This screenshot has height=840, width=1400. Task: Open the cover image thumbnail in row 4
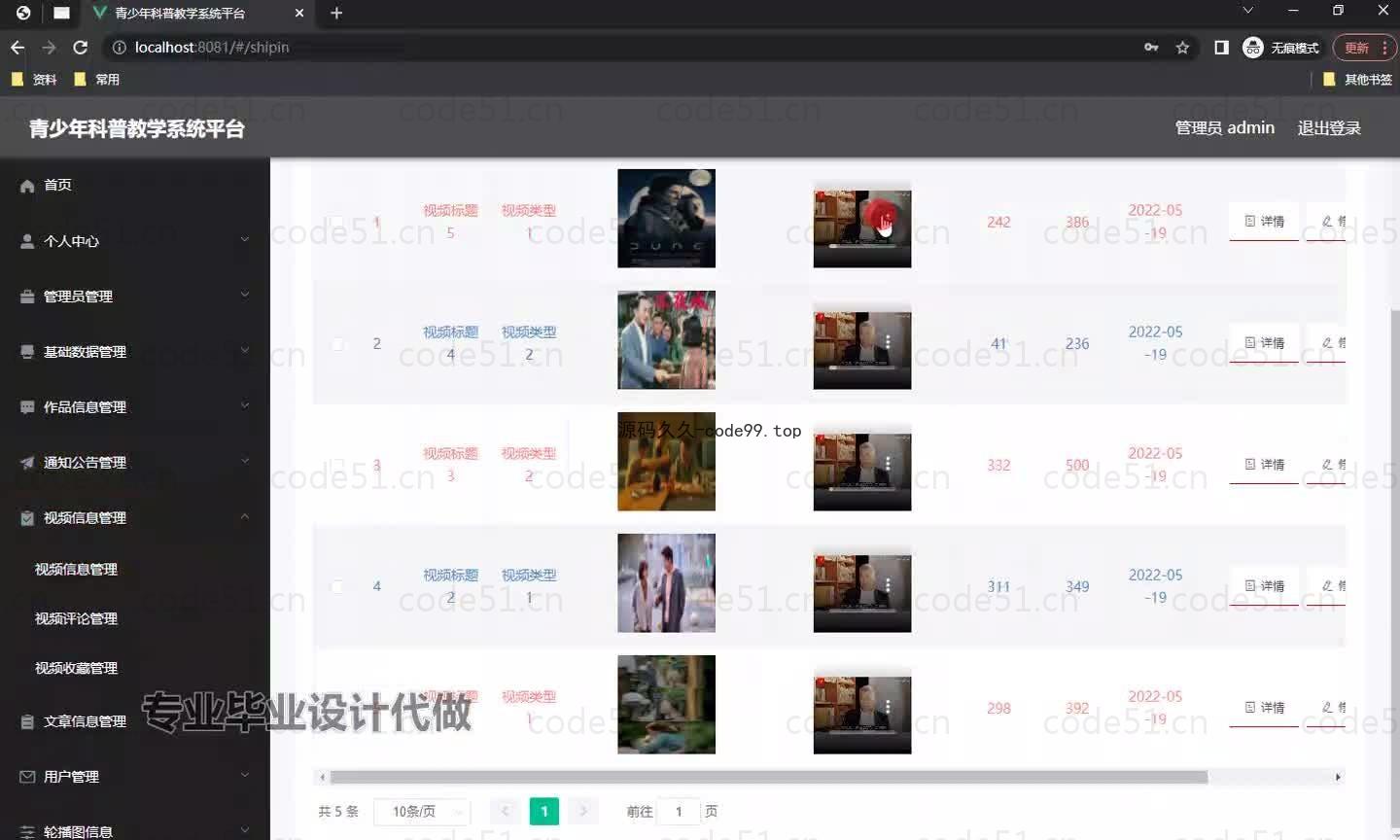pos(666,583)
